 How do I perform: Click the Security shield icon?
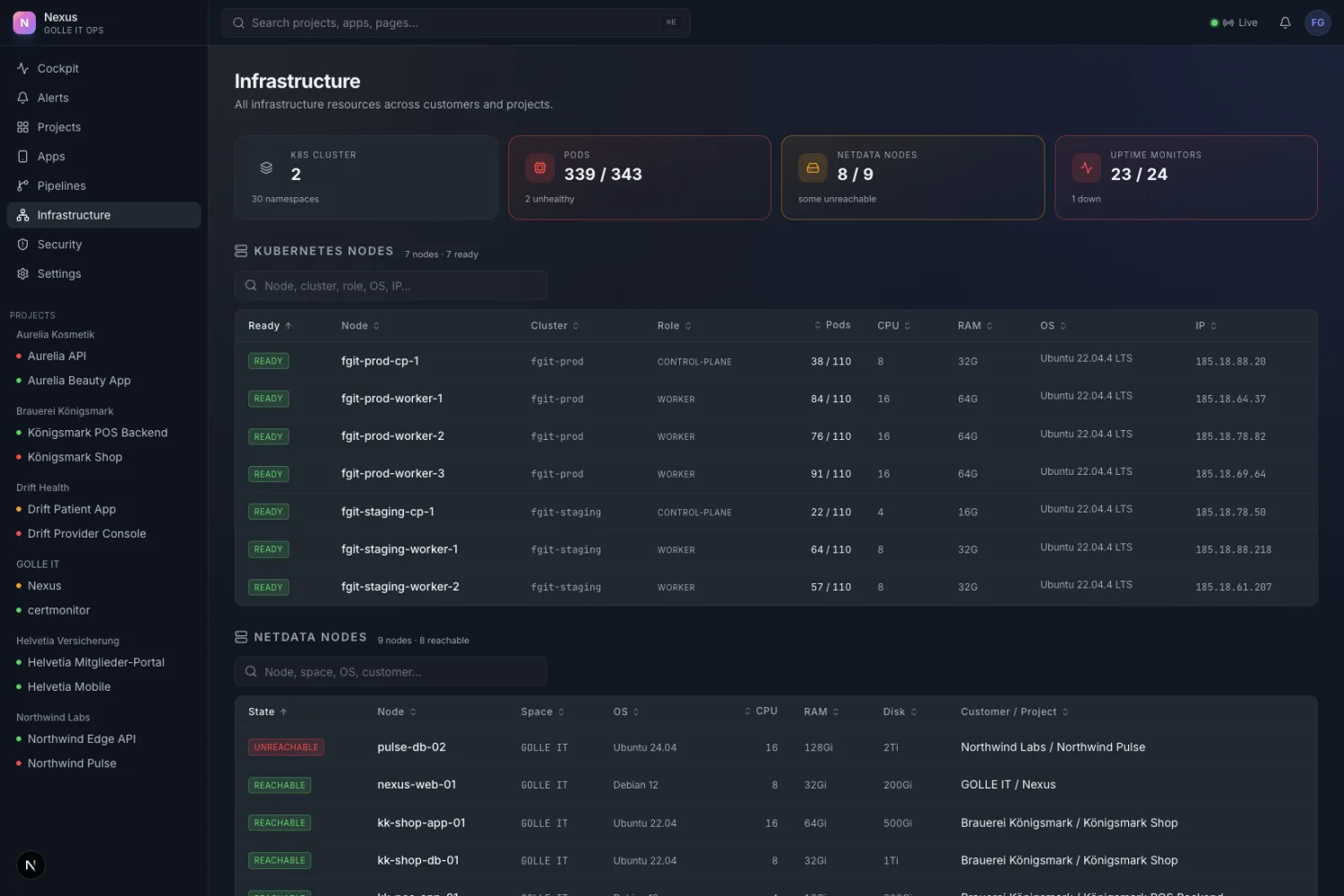point(22,245)
